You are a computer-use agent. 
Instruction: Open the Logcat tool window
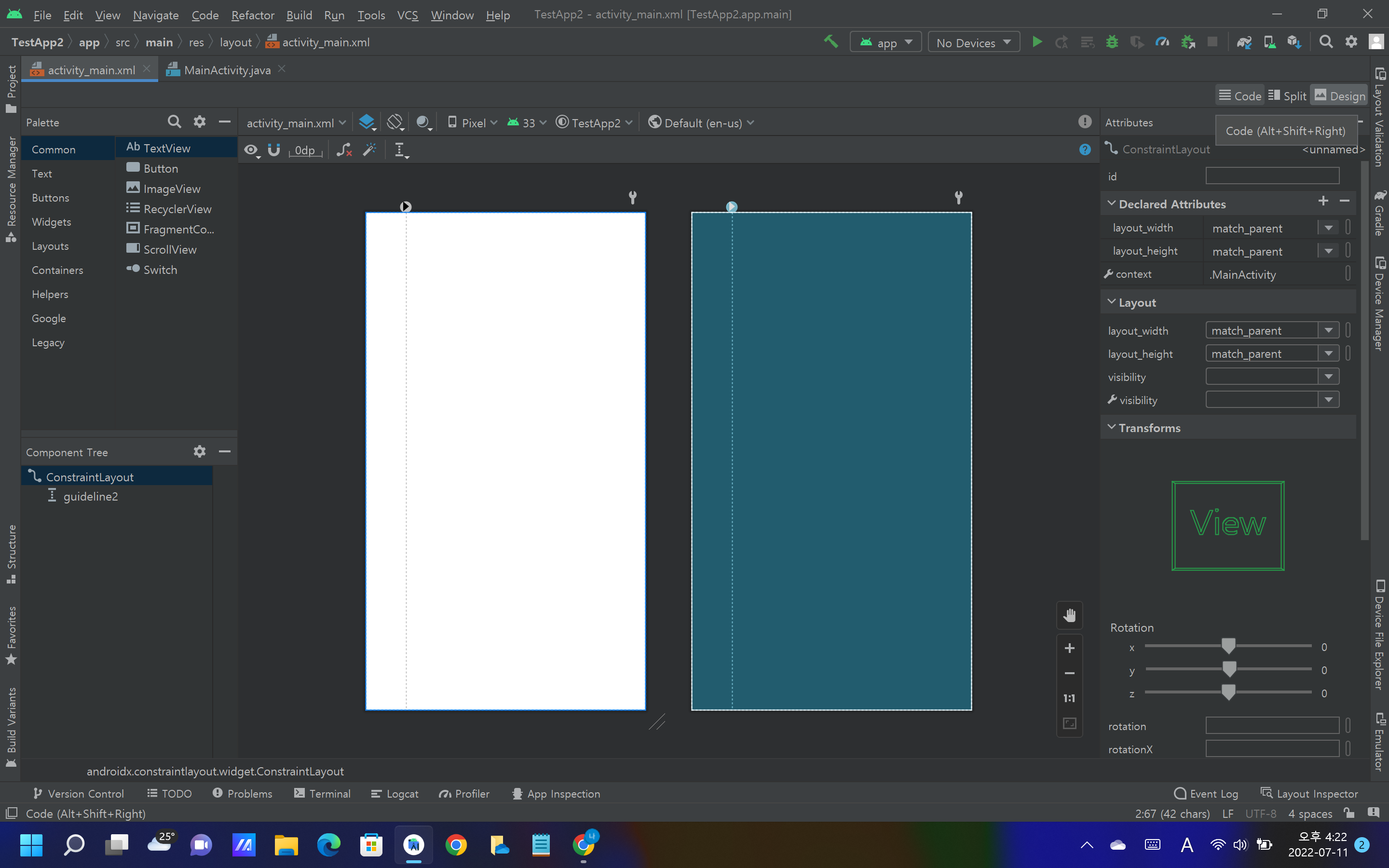(x=395, y=793)
